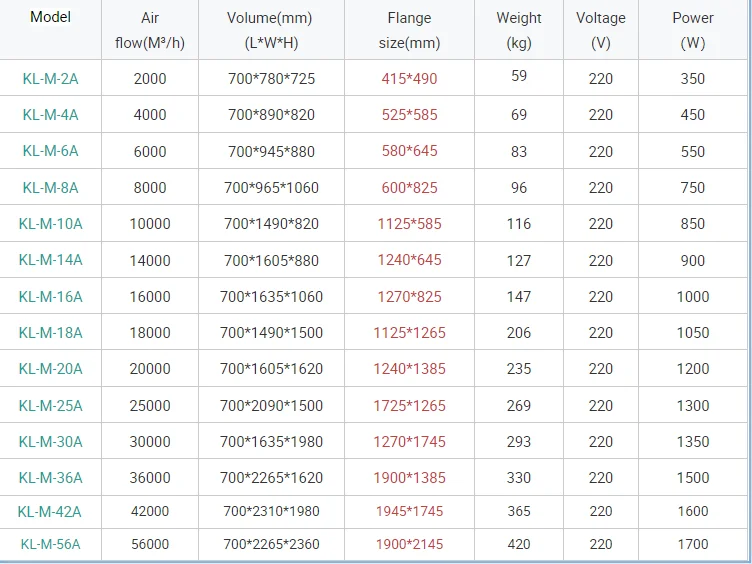This screenshot has height=564, width=752.
Task: Select the KL-M-56A model name
Action: [50, 545]
